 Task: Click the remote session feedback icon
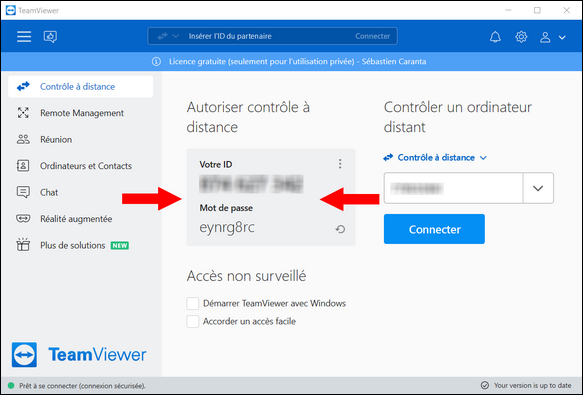click(50, 36)
